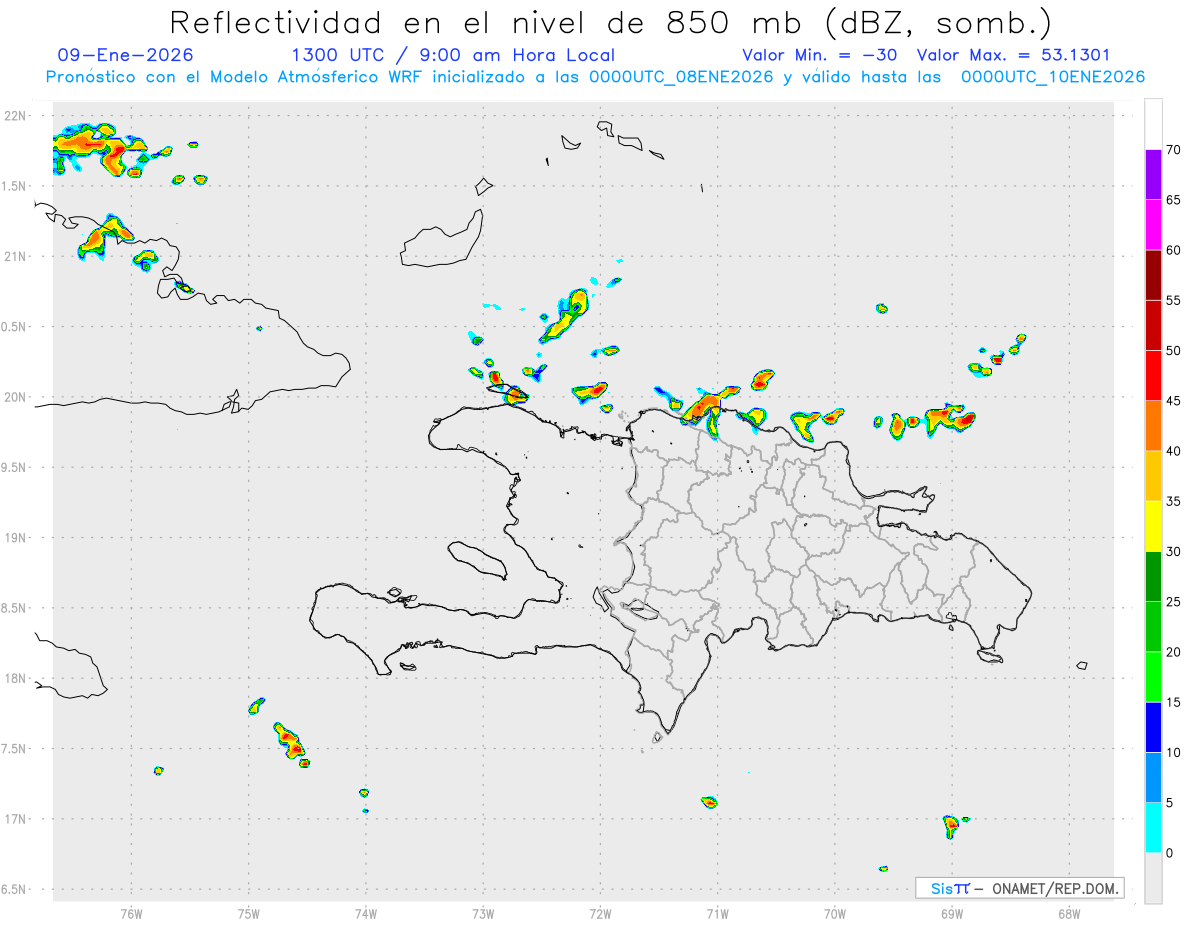Click the '20N' latitude label
The image size is (1200, 927).
pos(17,397)
